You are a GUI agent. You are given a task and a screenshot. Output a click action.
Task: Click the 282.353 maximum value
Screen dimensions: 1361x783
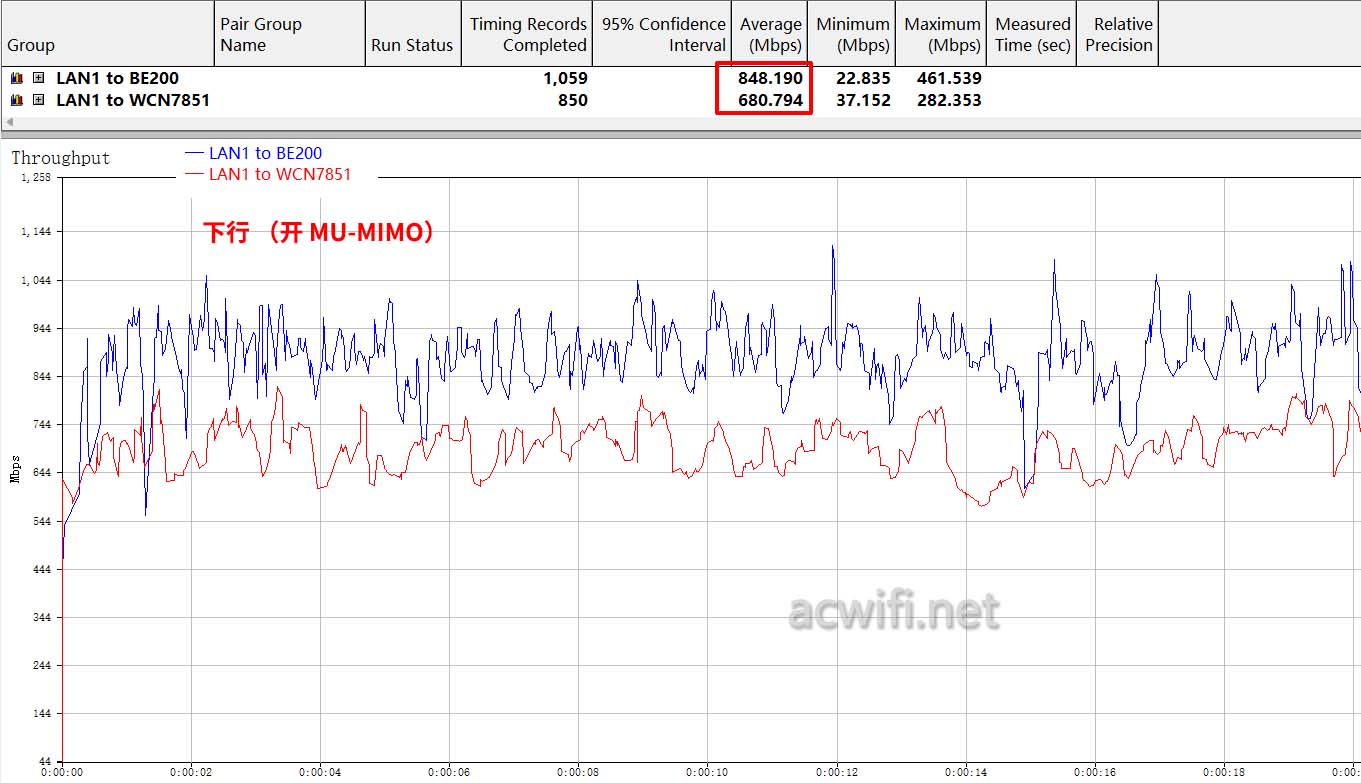[949, 100]
